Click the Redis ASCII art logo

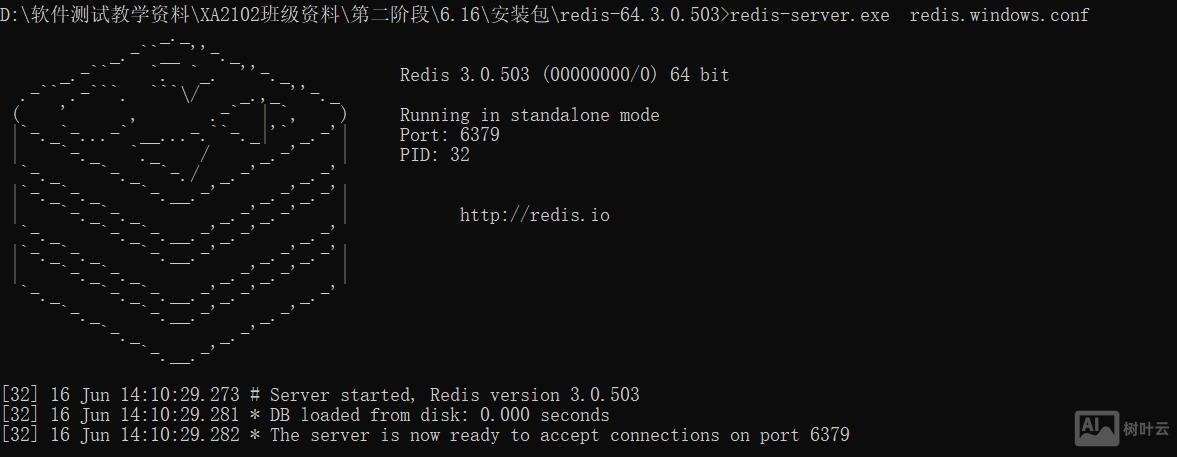tap(180, 200)
